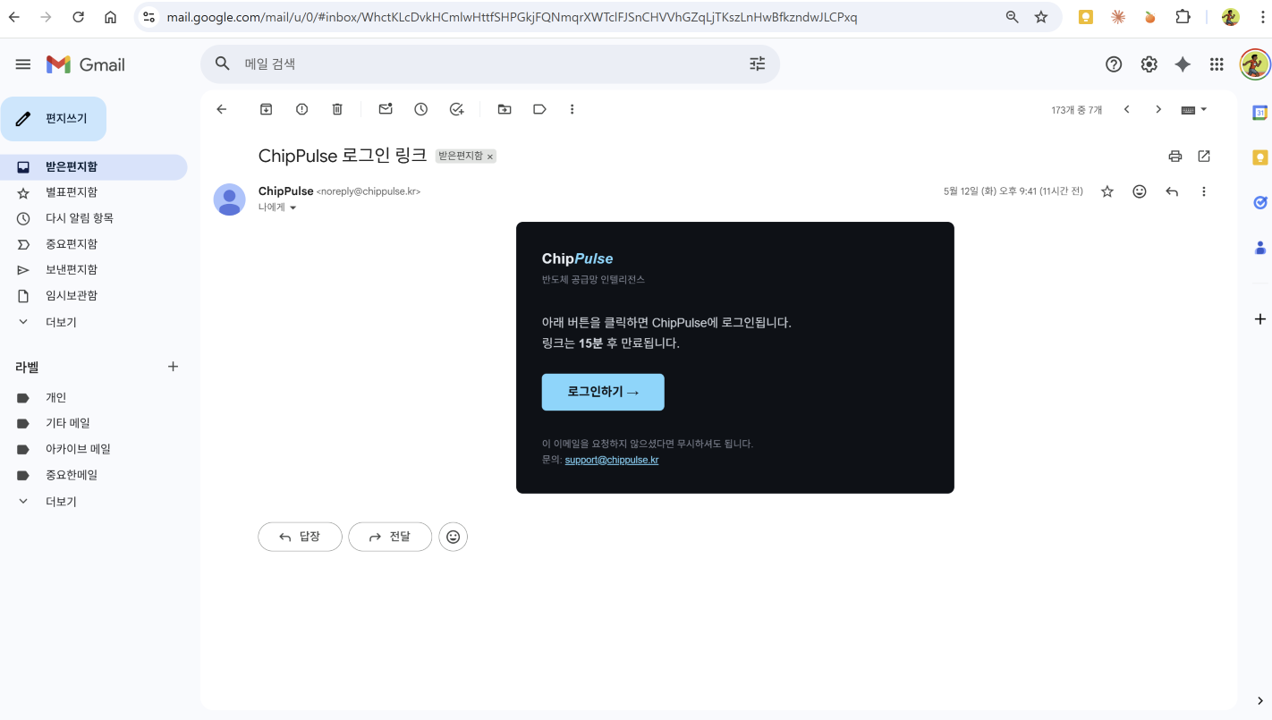Delete this email via trash icon
Screen dimensions: 1272x720
click(337, 109)
